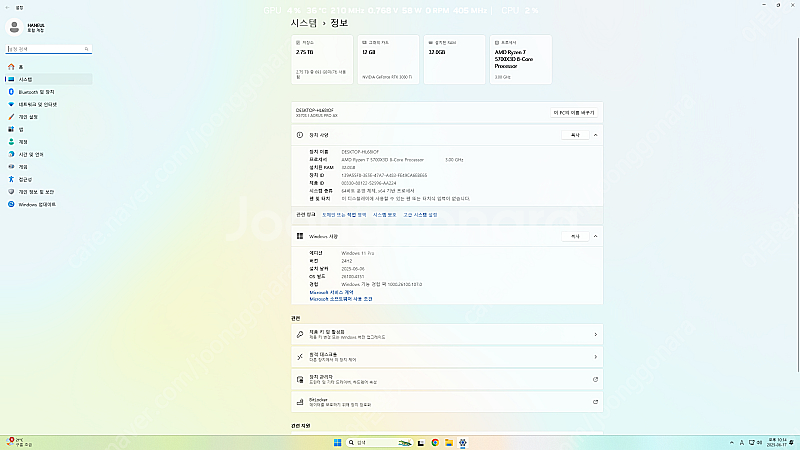Click the Device Manager icon
The height and width of the screenshot is (450, 800).
point(300,380)
